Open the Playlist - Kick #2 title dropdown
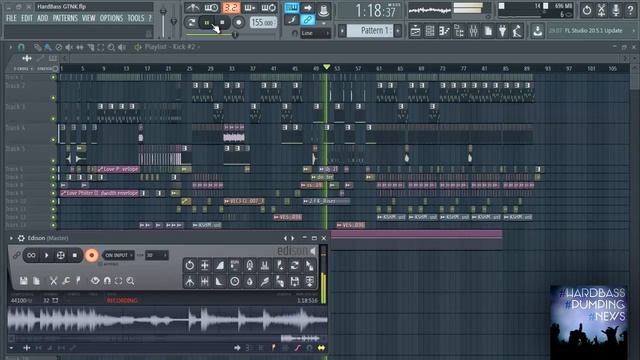This screenshot has height=360, width=640. point(172,47)
